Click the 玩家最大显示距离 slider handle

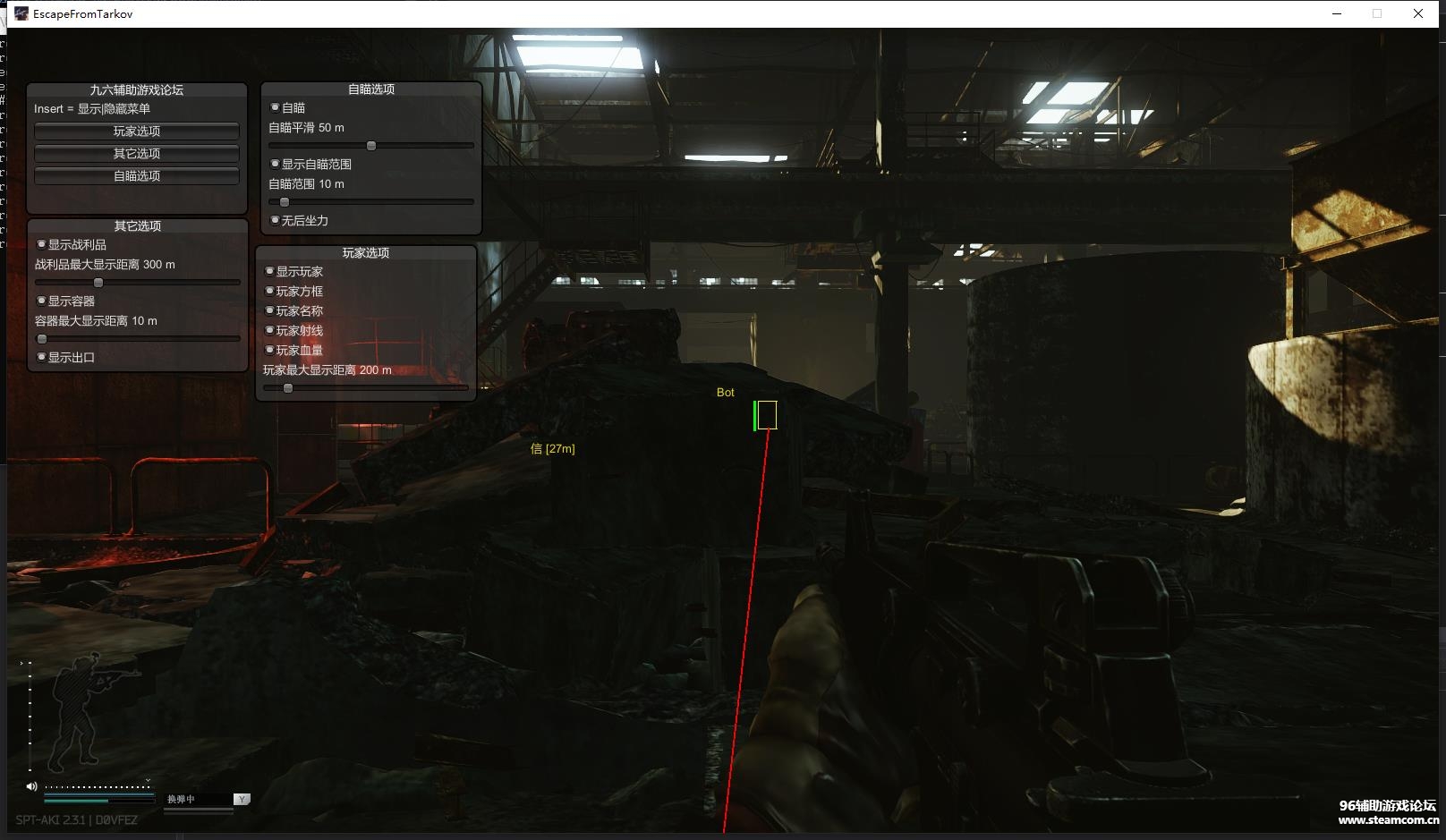288,388
